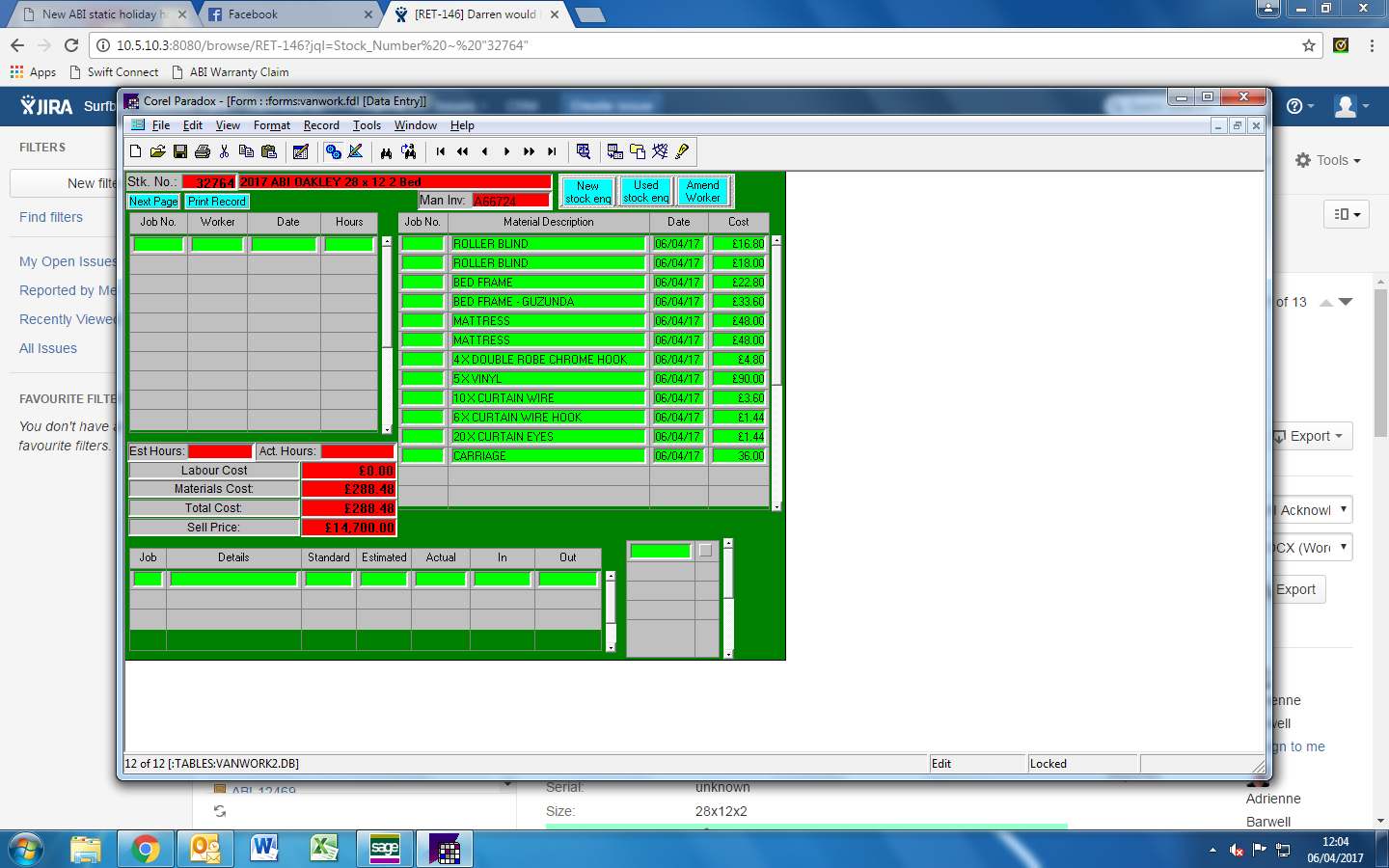Viewport: 1389px width, 868px height.
Task: Click the Locate Field Value binoculars icon
Action: [x=387, y=151]
